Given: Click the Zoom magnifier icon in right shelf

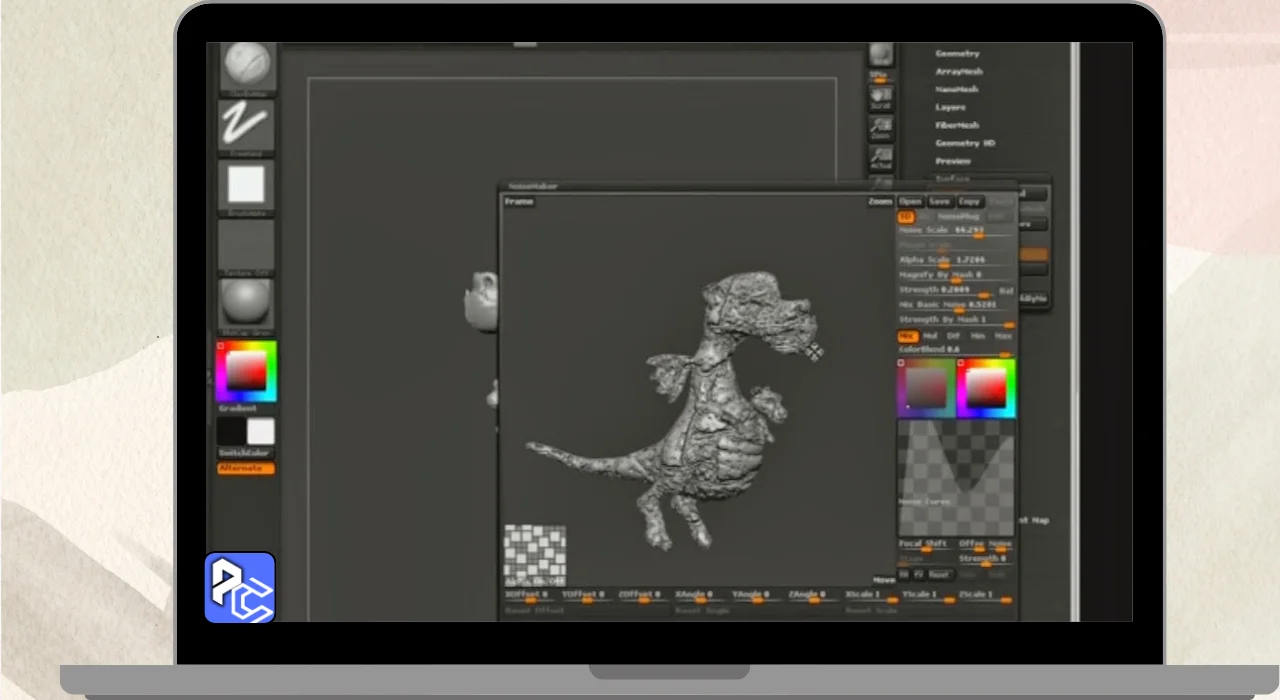Looking at the screenshot, I should [880, 129].
